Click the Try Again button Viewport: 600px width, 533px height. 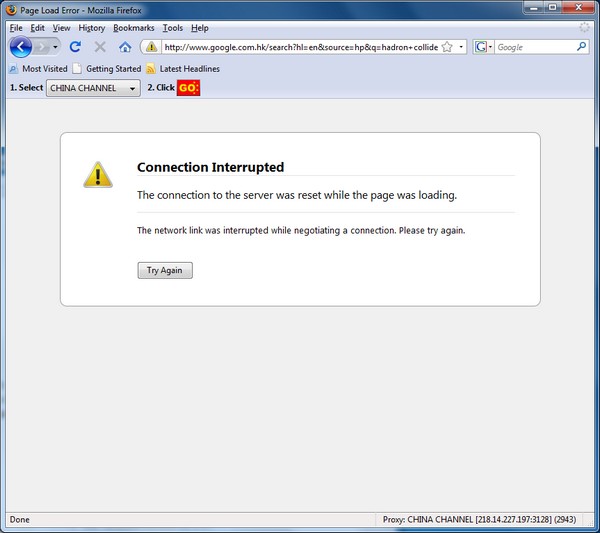tap(165, 270)
